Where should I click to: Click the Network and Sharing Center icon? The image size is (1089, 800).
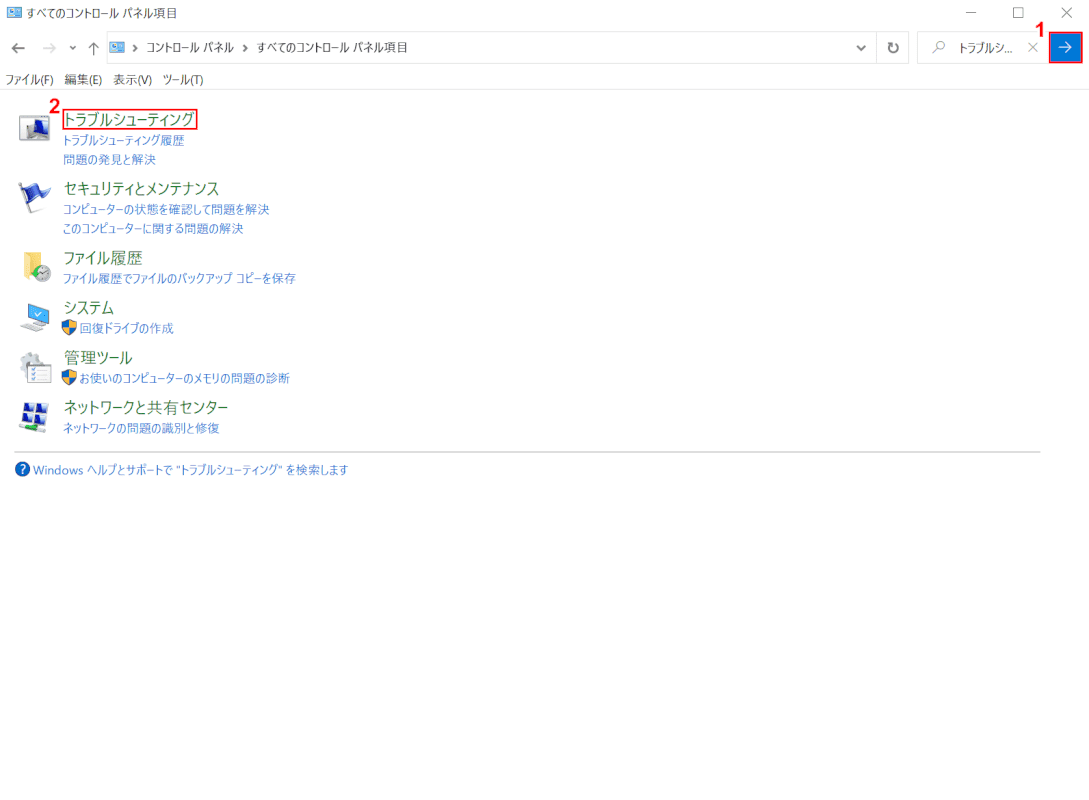click(34, 417)
